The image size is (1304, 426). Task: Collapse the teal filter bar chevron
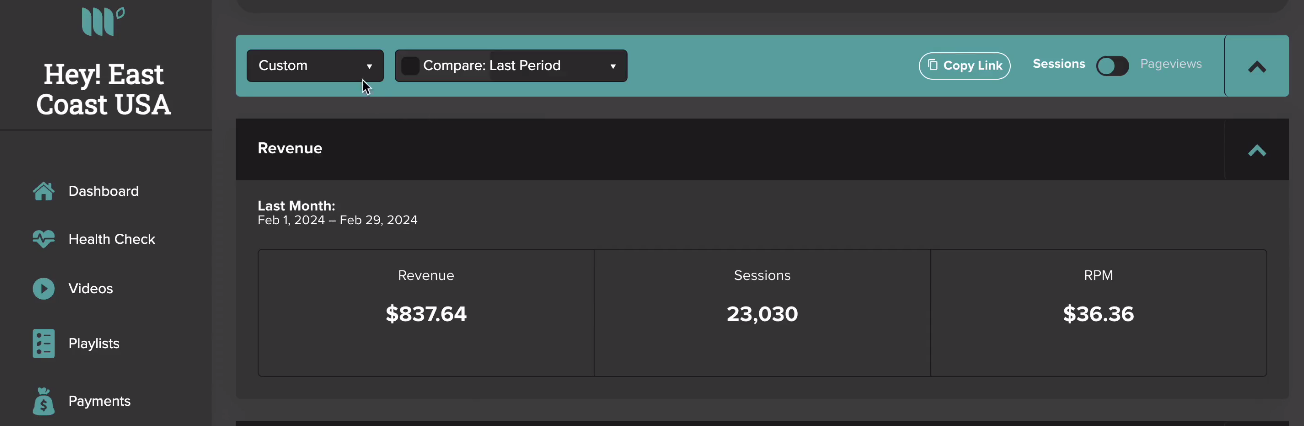coord(1257,67)
